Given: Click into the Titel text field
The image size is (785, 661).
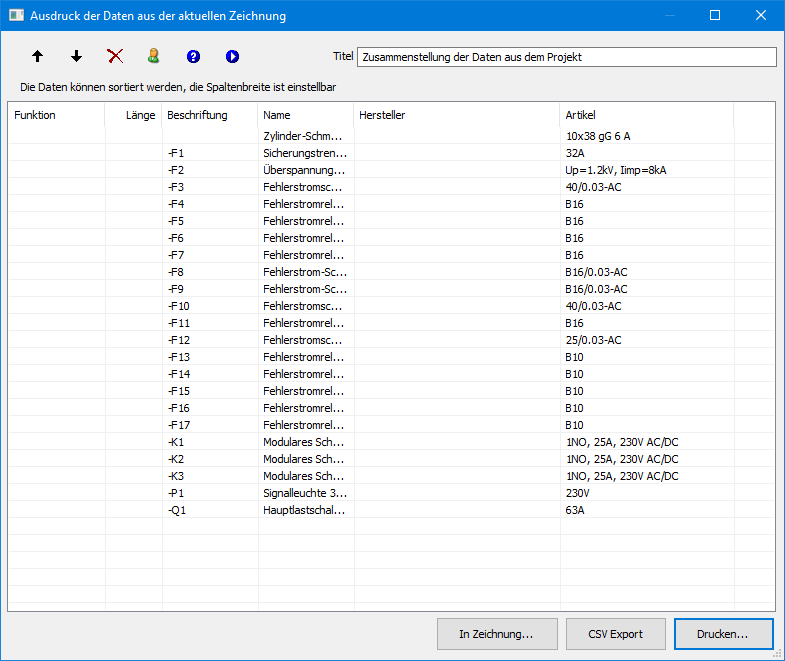Looking at the screenshot, I should point(566,57).
